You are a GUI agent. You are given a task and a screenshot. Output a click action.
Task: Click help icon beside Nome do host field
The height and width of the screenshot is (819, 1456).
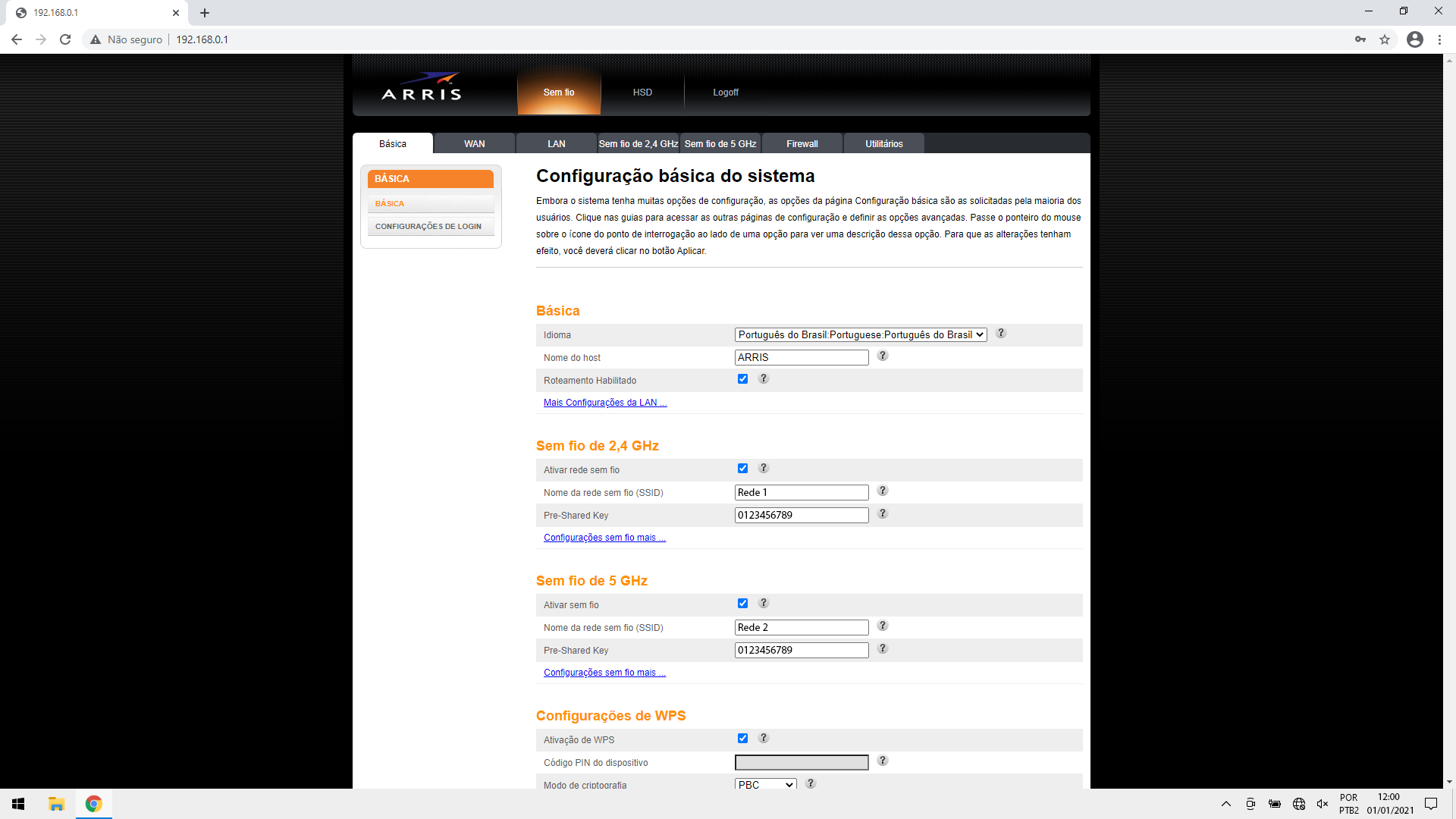click(x=882, y=356)
